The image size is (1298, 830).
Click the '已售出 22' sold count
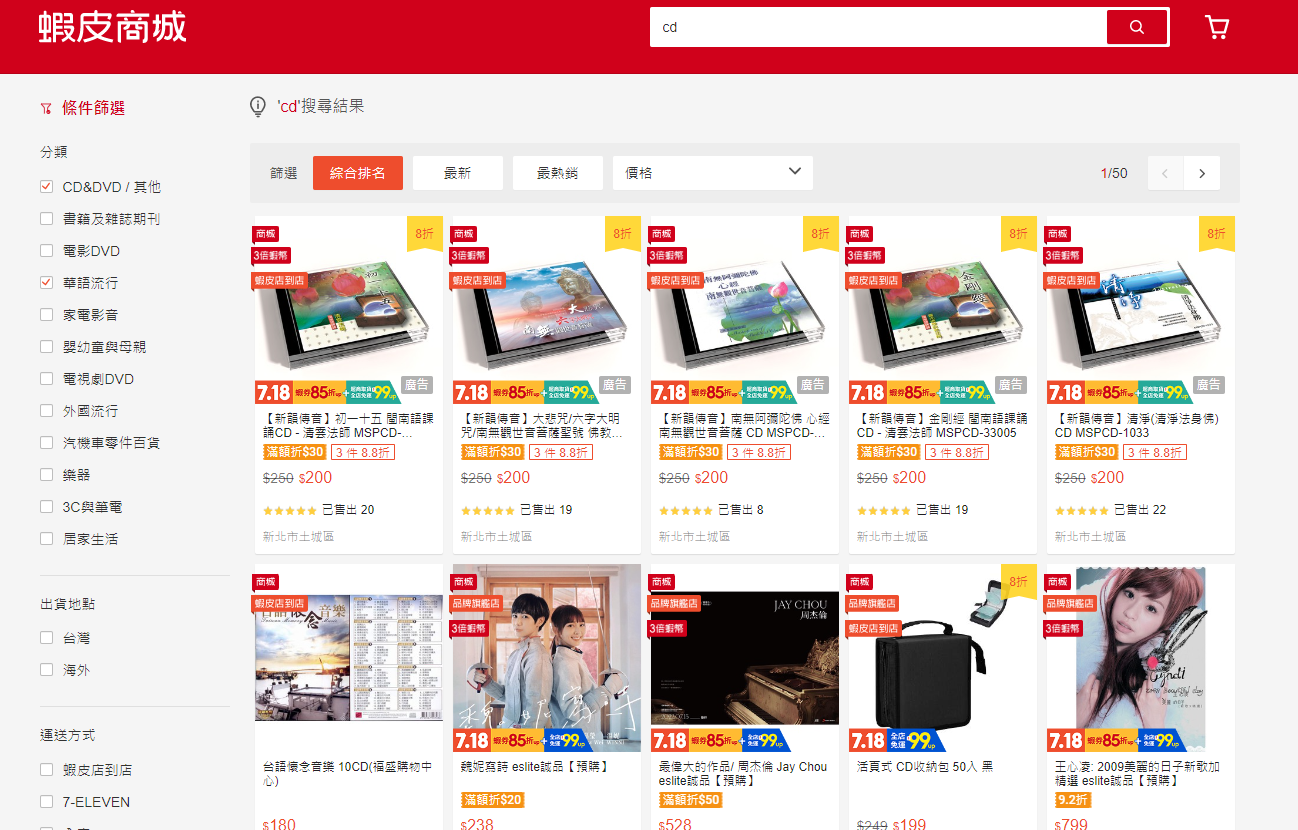(x=1140, y=510)
